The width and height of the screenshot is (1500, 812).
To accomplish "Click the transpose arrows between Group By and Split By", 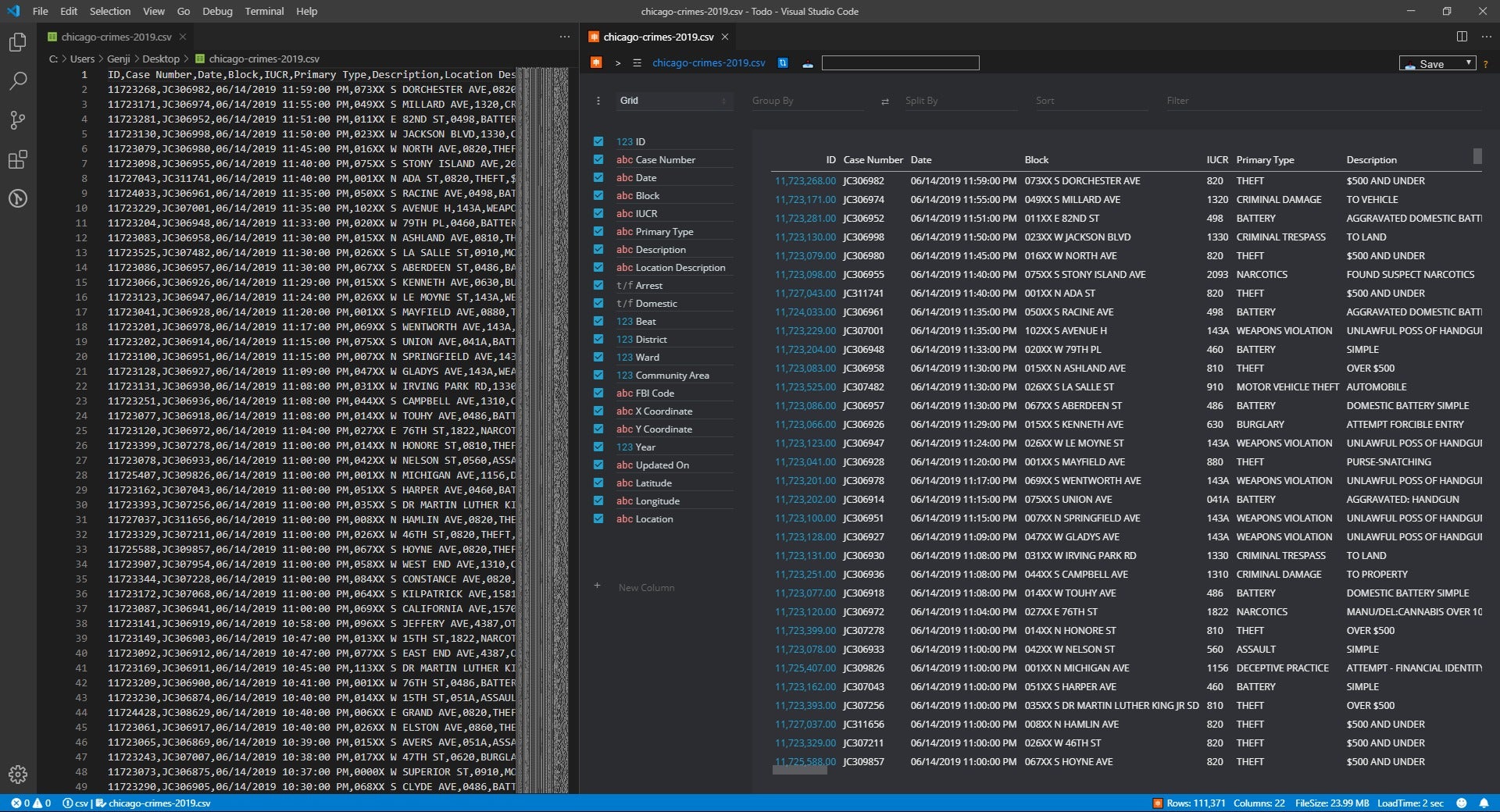I will click(885, 101).
